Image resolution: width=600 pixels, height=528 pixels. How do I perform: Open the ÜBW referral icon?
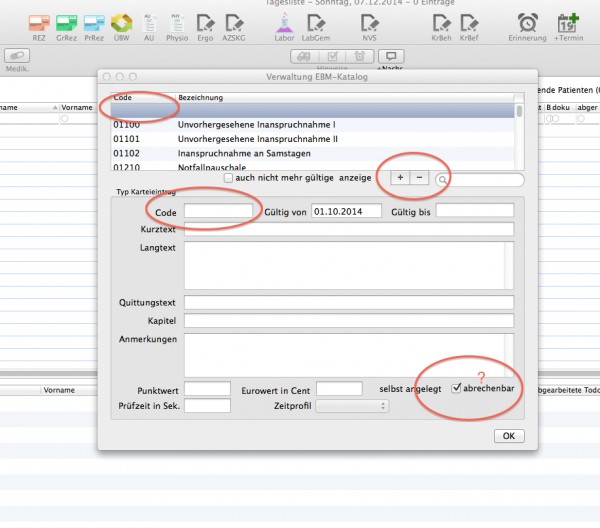121,24
